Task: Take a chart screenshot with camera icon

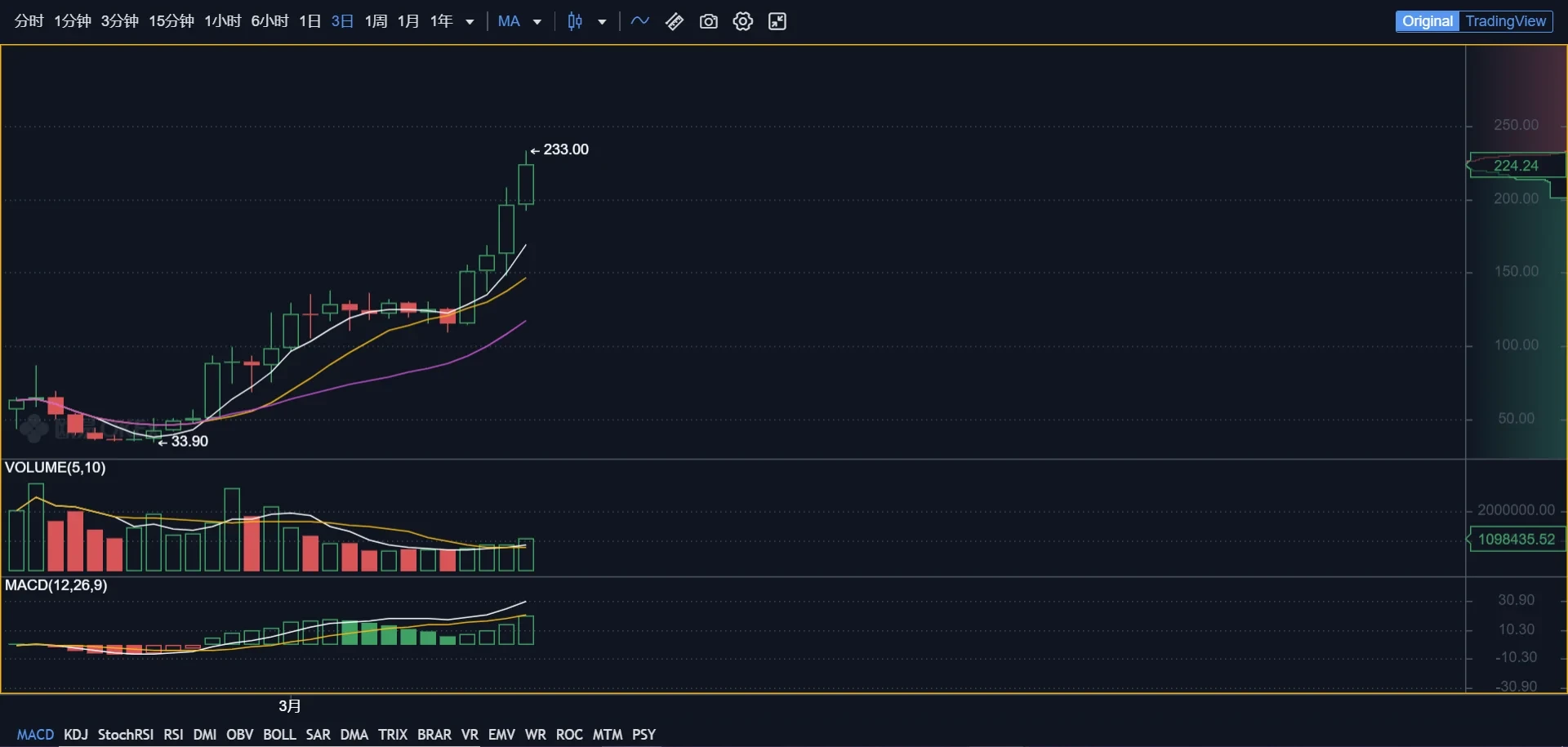Action: pyautogui.click(x=709, y=21)
